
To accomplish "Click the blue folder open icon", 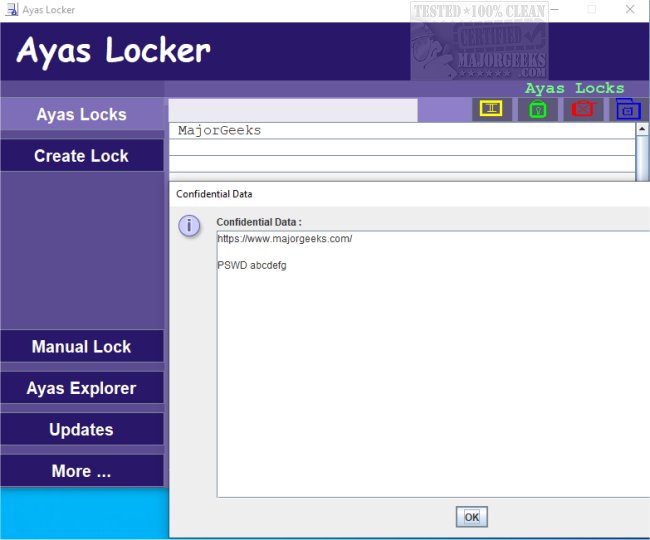I will [628, 109].
